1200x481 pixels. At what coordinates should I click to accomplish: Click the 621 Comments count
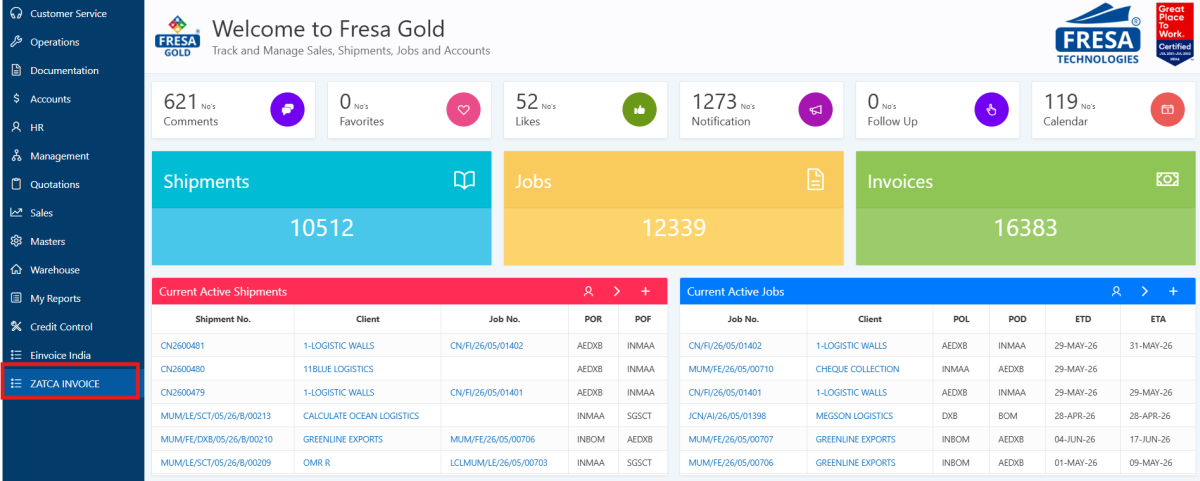181,101
